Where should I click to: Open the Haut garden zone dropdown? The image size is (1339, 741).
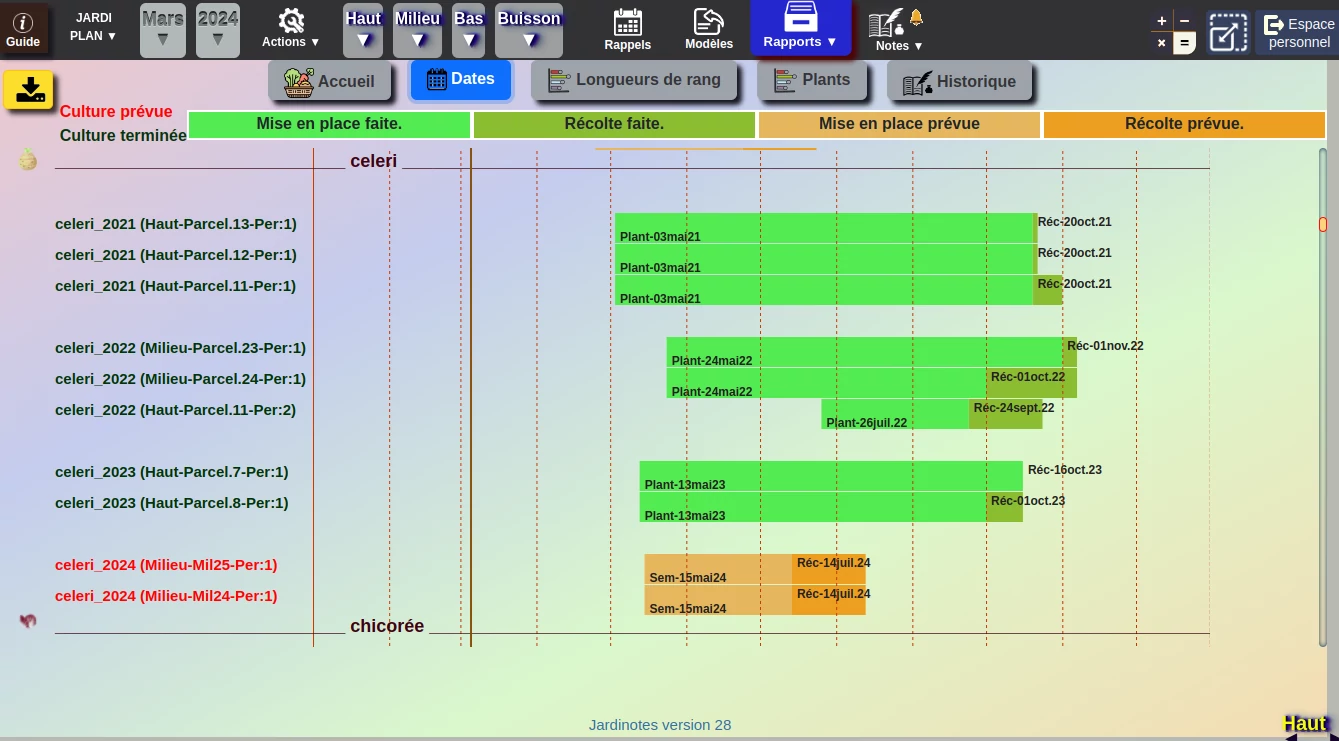(363, 30)
